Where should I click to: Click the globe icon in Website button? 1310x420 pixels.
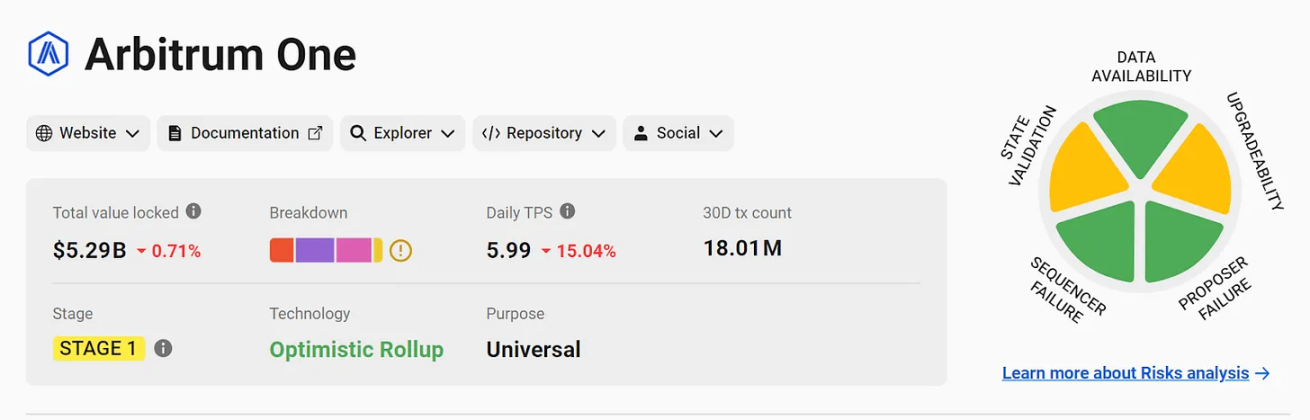click(x=44, y=133)
